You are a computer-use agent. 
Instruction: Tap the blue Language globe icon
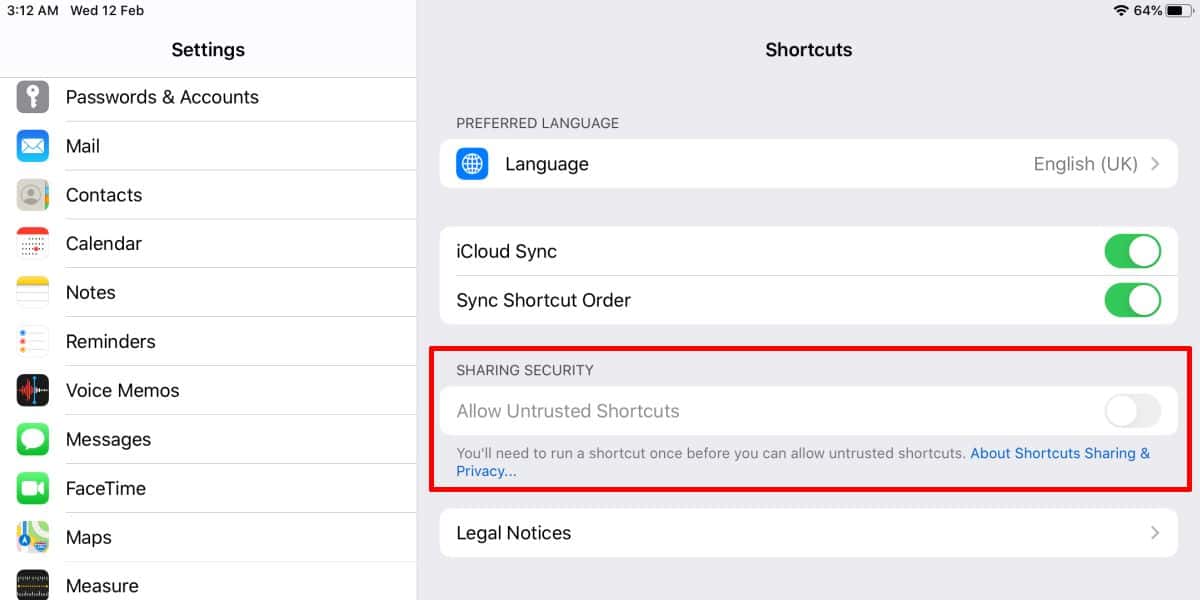pyautogui.click(x=472, y=164)
